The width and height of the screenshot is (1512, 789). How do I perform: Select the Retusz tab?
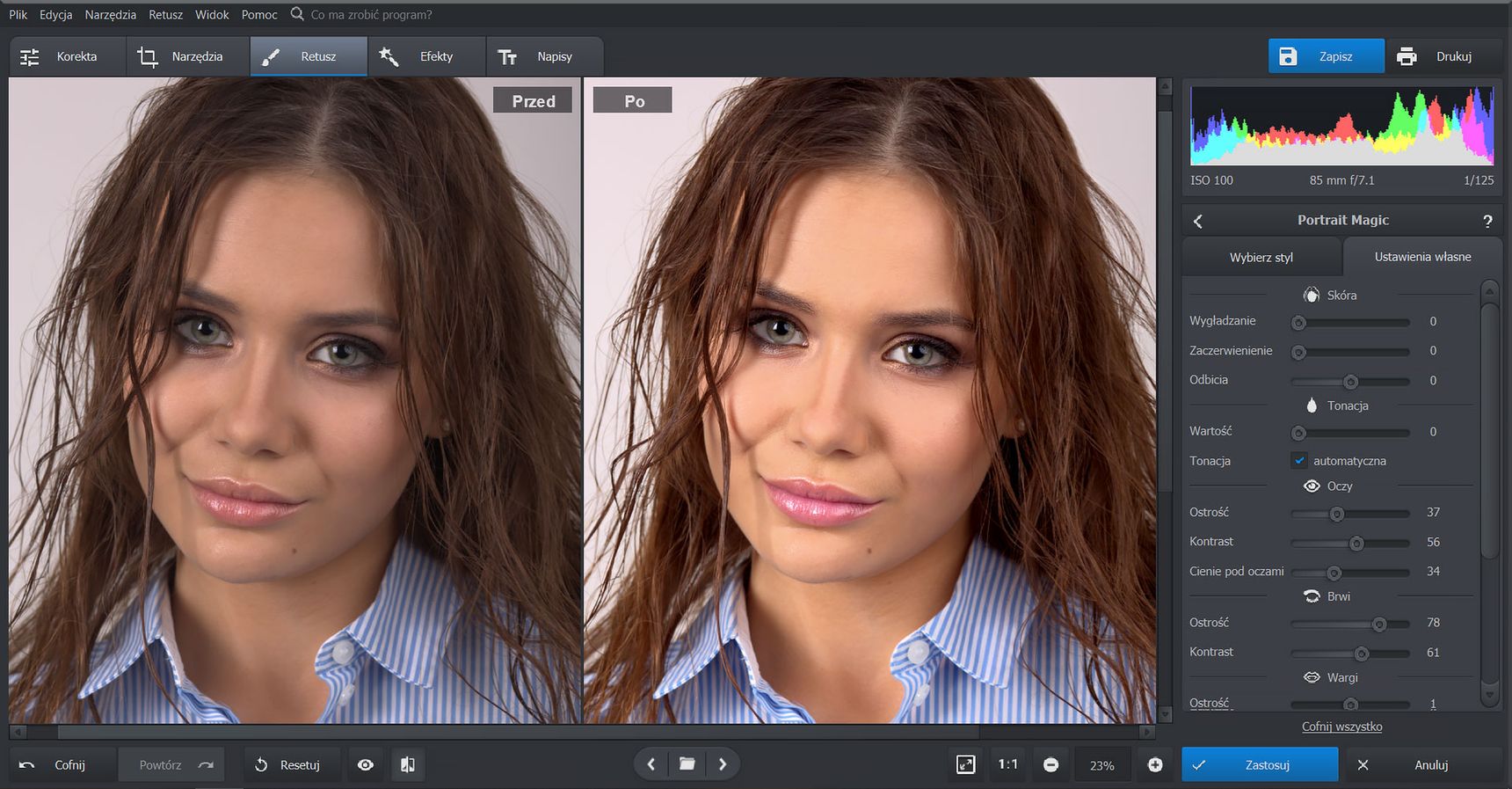click(309, 56)
